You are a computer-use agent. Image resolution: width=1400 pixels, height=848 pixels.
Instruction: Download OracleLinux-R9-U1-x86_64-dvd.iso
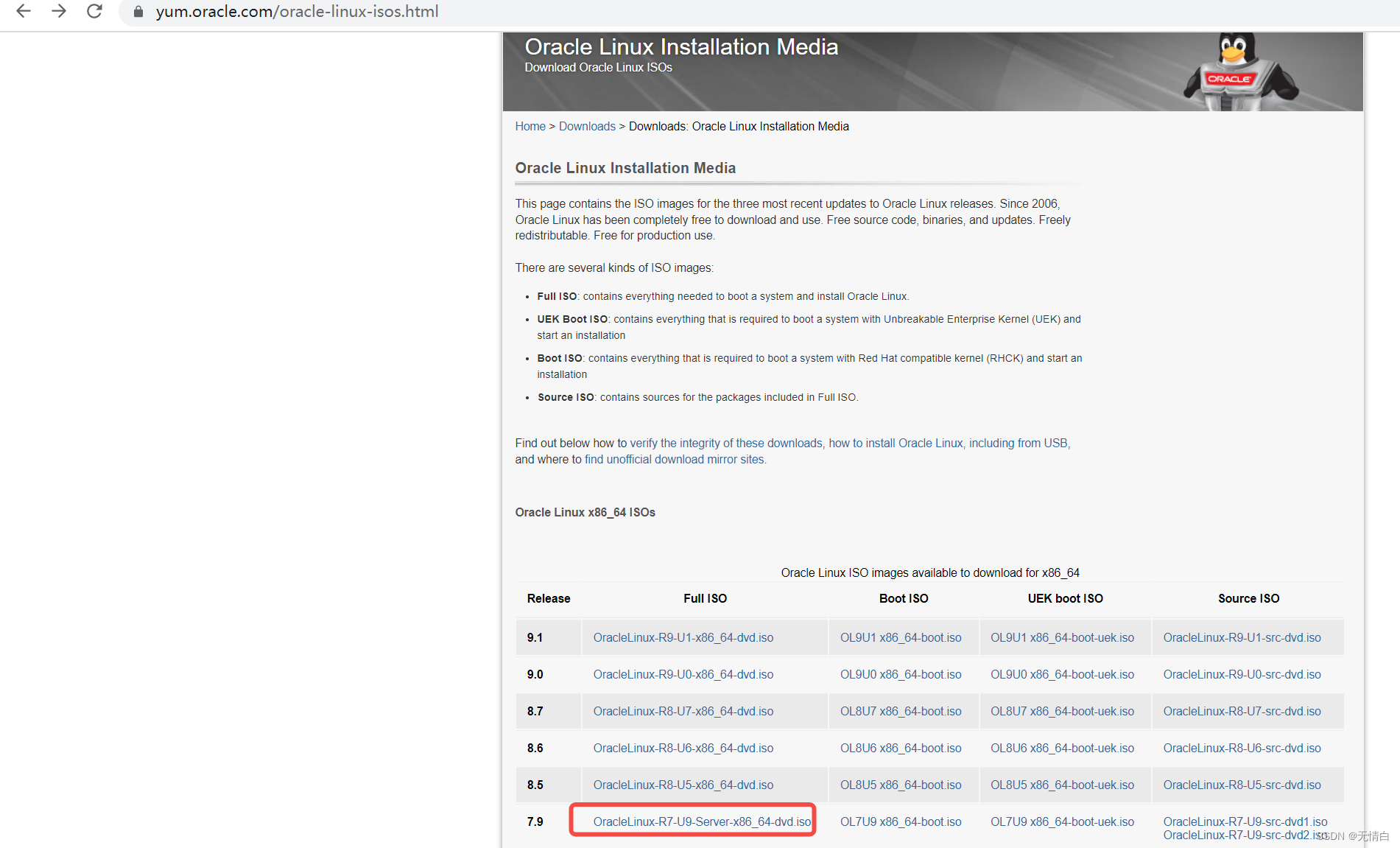pyautogui.click(x=683, y=637)
